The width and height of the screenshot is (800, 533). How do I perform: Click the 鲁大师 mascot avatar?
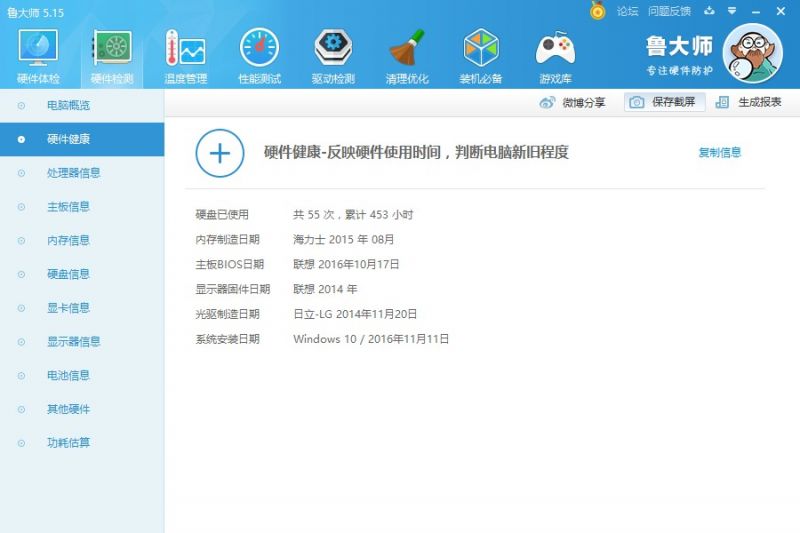tap(753, 54)
